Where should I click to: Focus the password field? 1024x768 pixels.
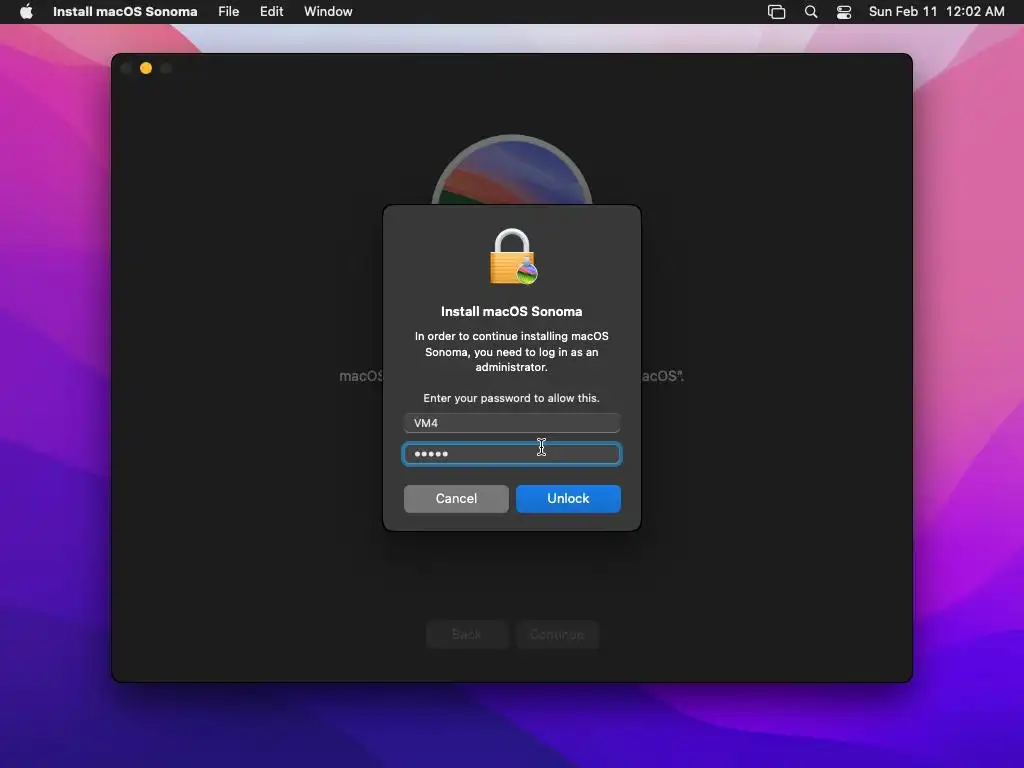511,454
